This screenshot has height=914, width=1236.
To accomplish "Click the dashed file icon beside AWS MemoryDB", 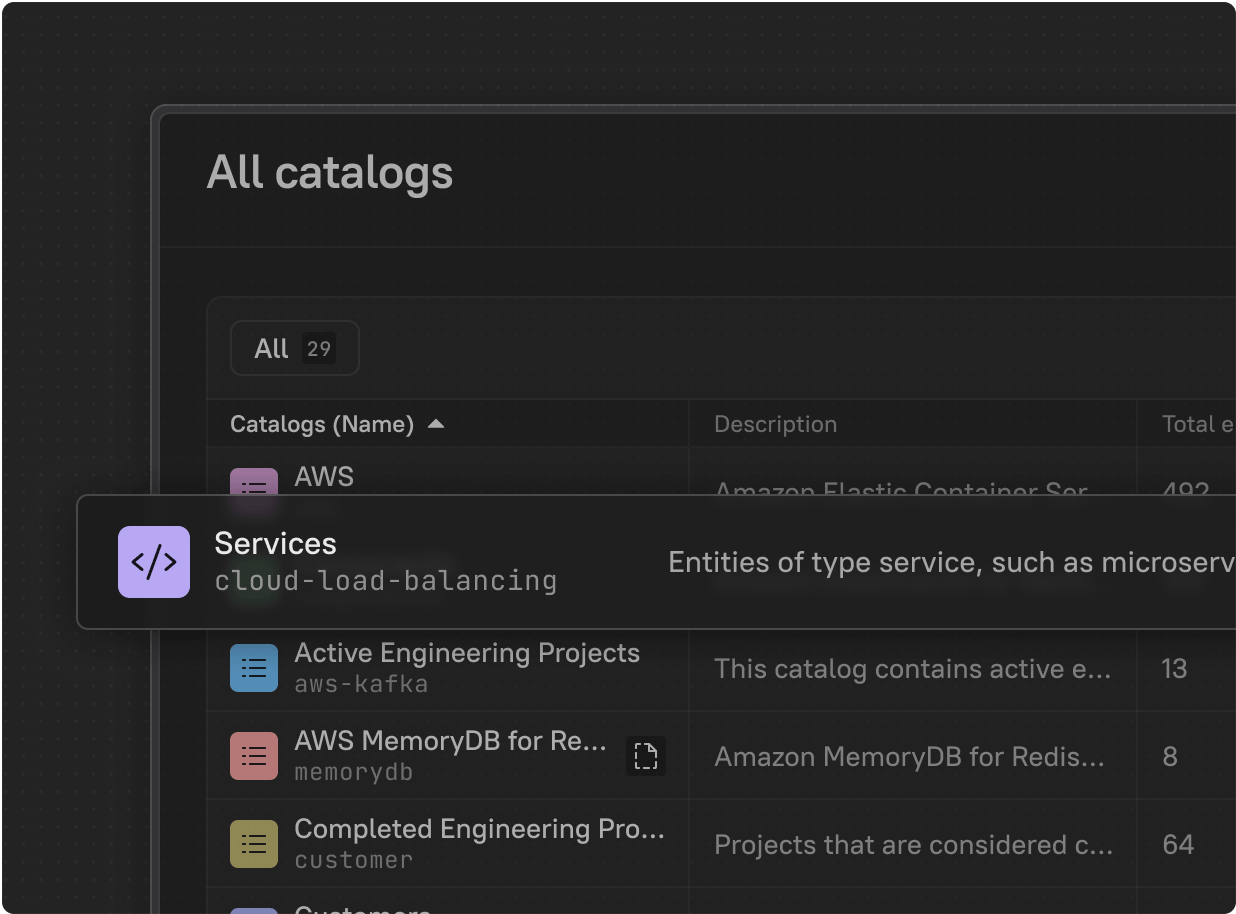I will click(646, 756).
